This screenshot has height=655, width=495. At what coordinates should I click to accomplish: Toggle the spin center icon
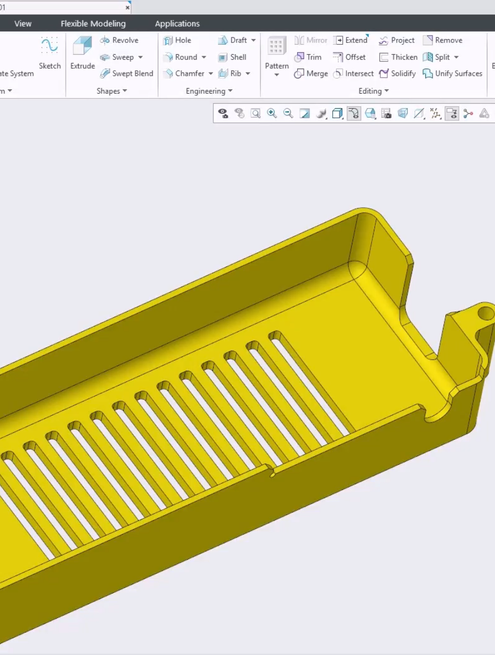coord(468,113)
